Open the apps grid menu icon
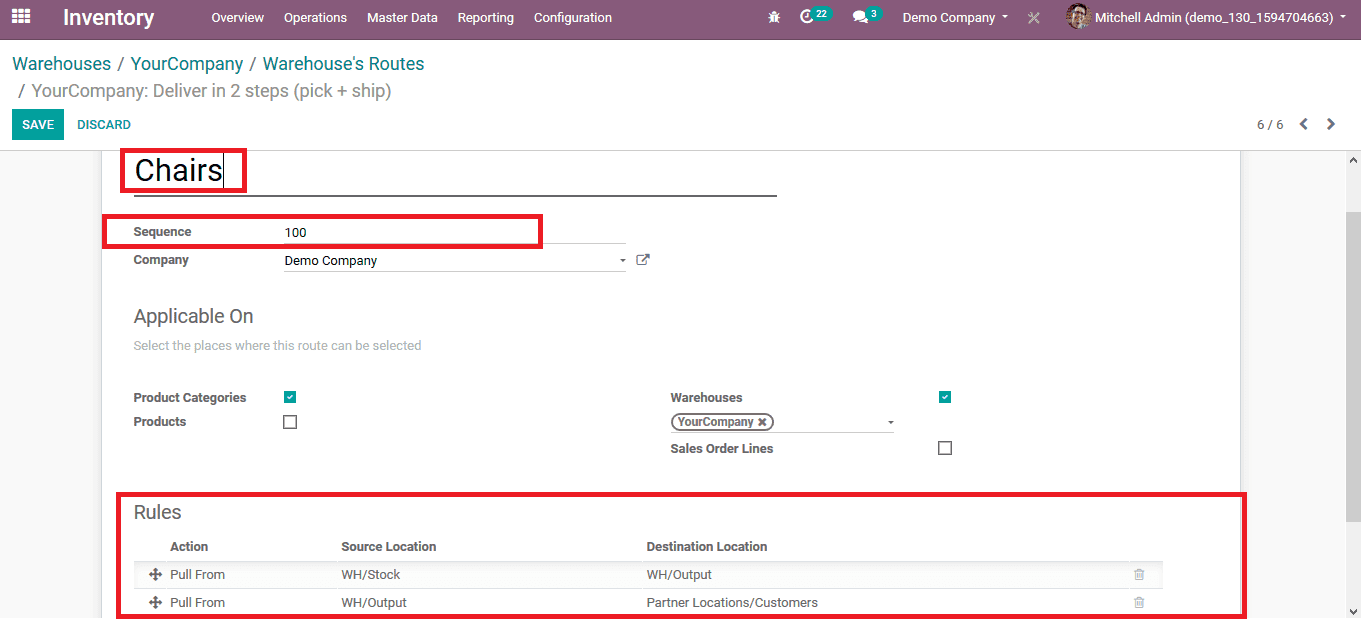The image size is (1361, 623). [x=21, y=17]
